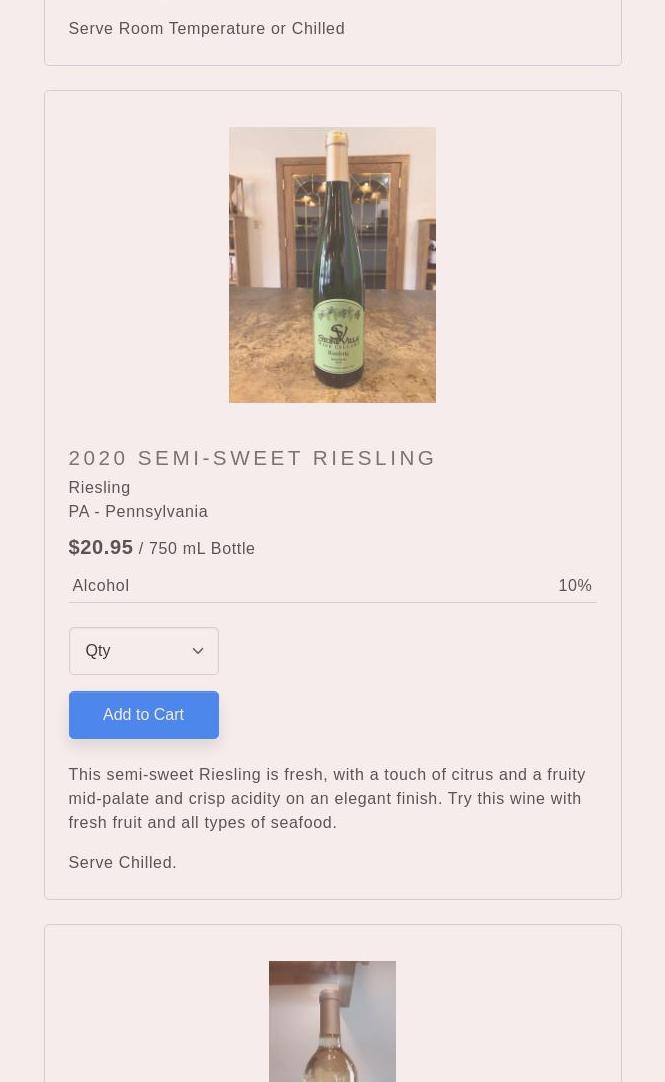Click the 10% alcohol value
The width and height of the screenshot is (665, 1082).
(x=575, y=585)
